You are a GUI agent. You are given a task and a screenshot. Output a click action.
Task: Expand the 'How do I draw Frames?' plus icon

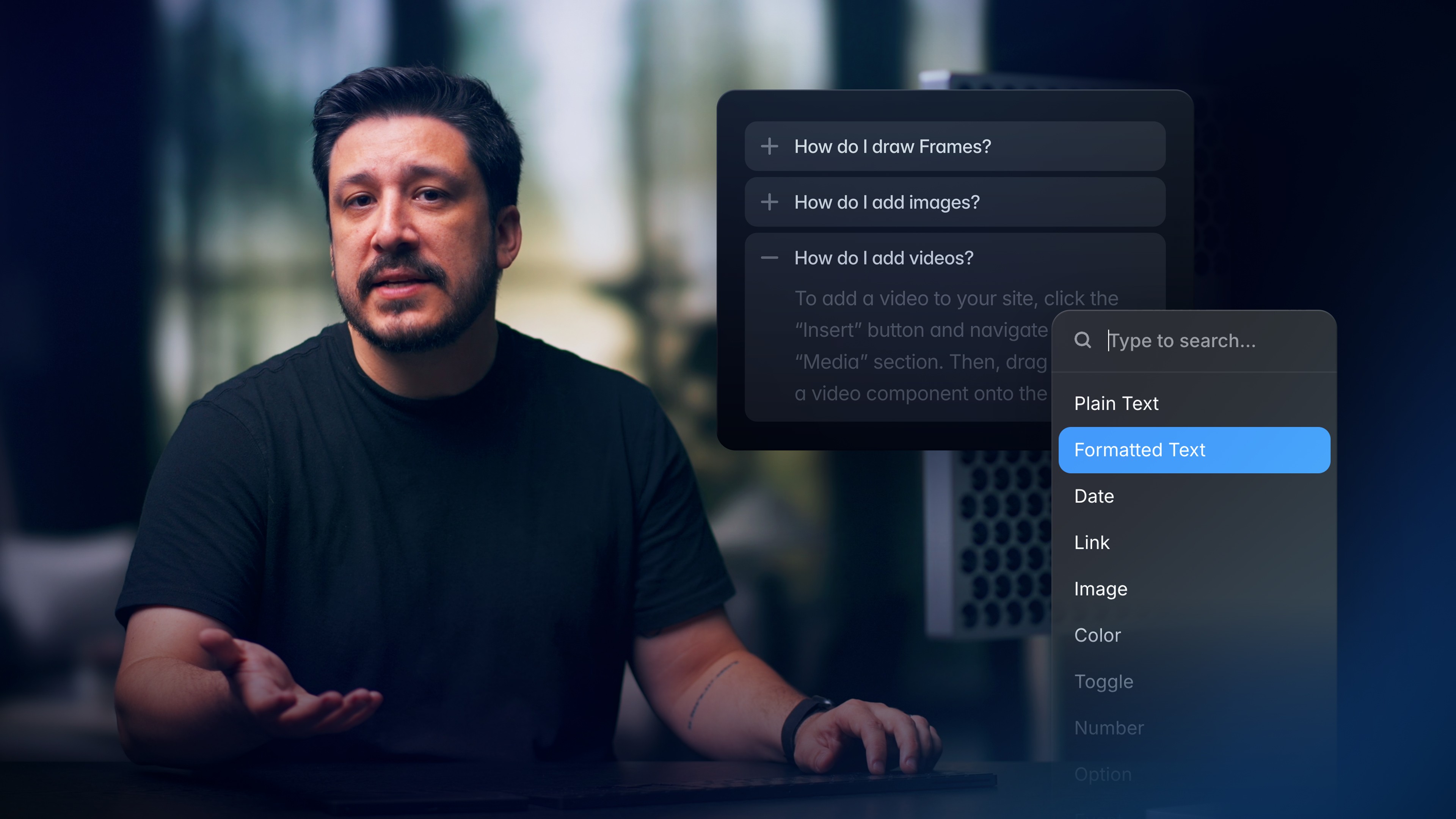(x=769, y=146)
